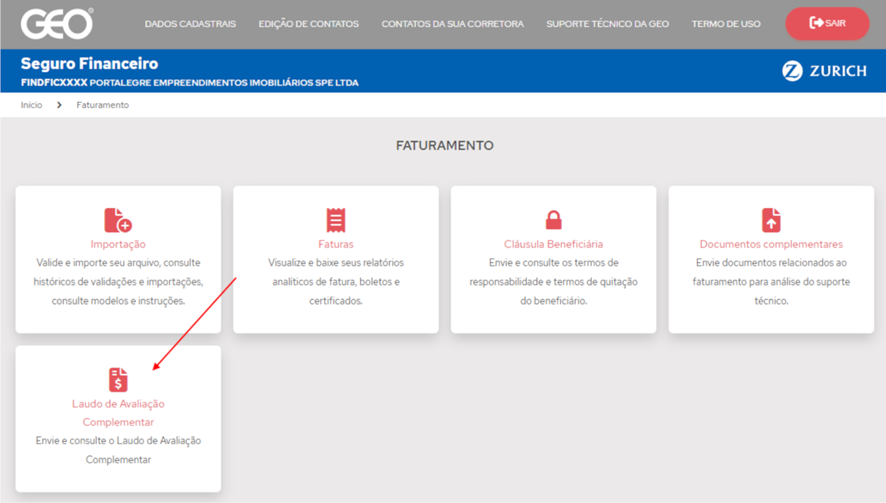Click the Zurich logo
886x503 pixels.
[824, 71]
